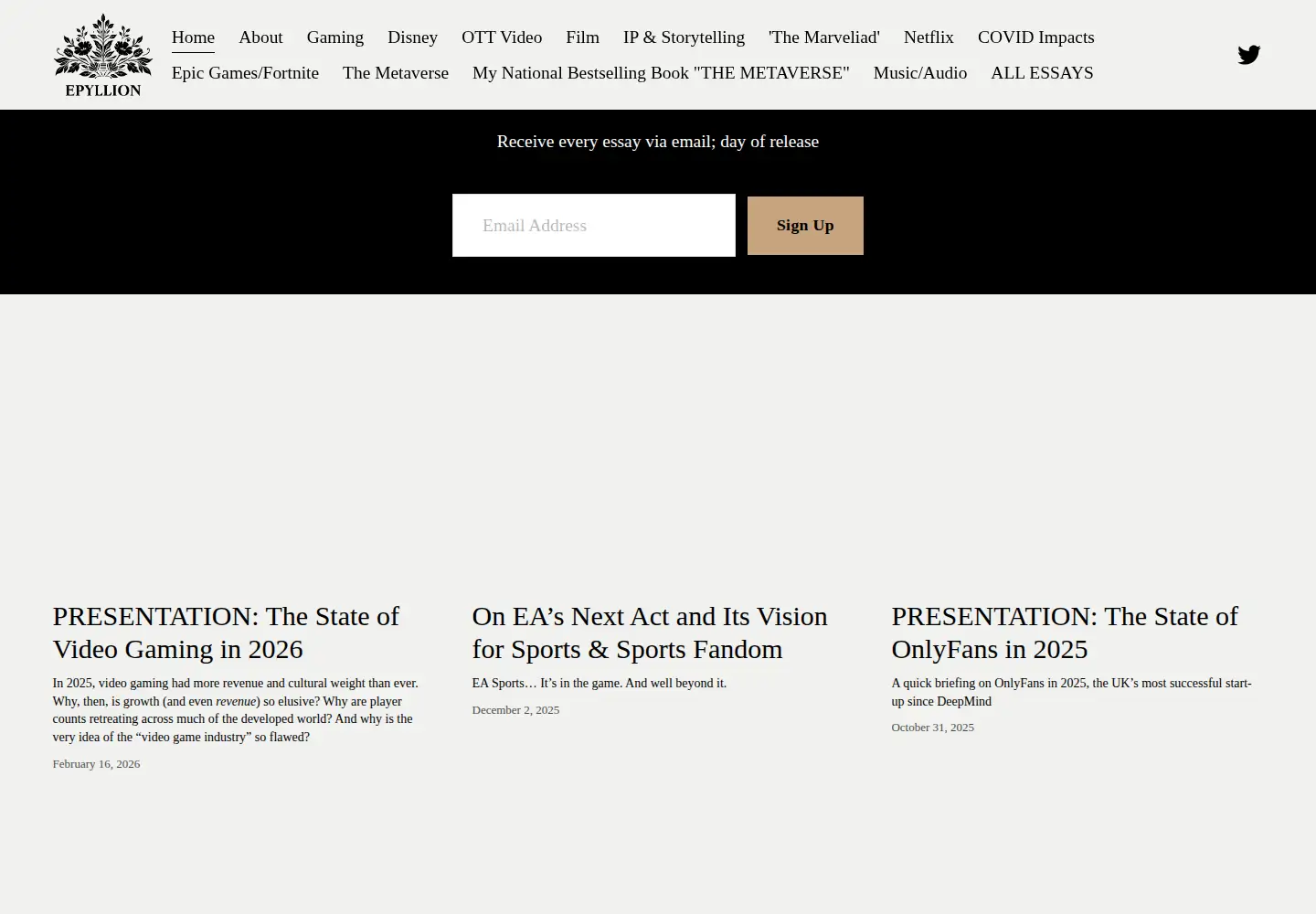Open My National Bestselling Book link
This screenshot has height=914, width=1316.
661,73
